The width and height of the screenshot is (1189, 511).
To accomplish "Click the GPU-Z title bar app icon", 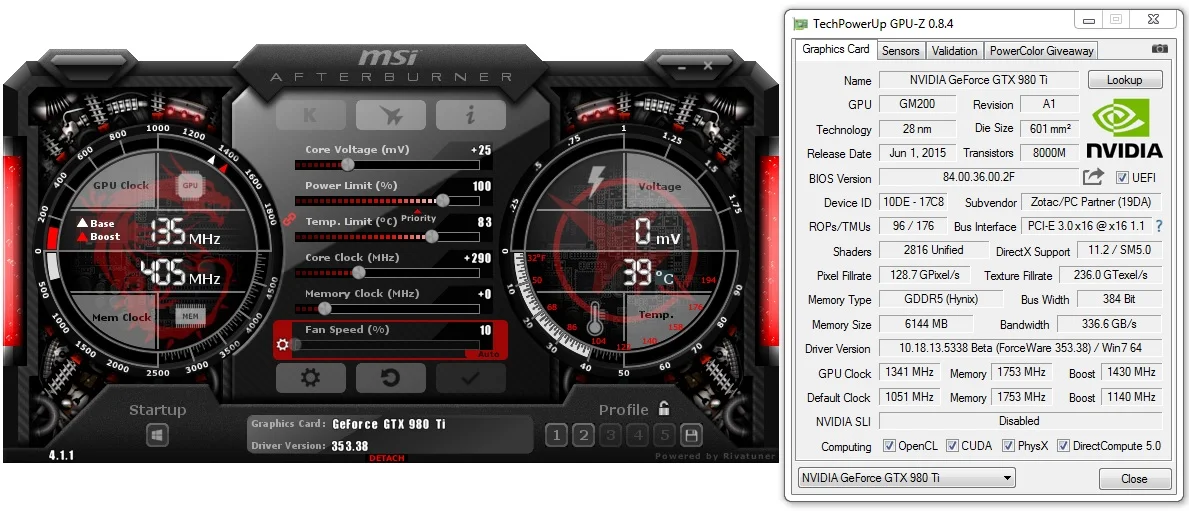I will (x=800, y=24).
